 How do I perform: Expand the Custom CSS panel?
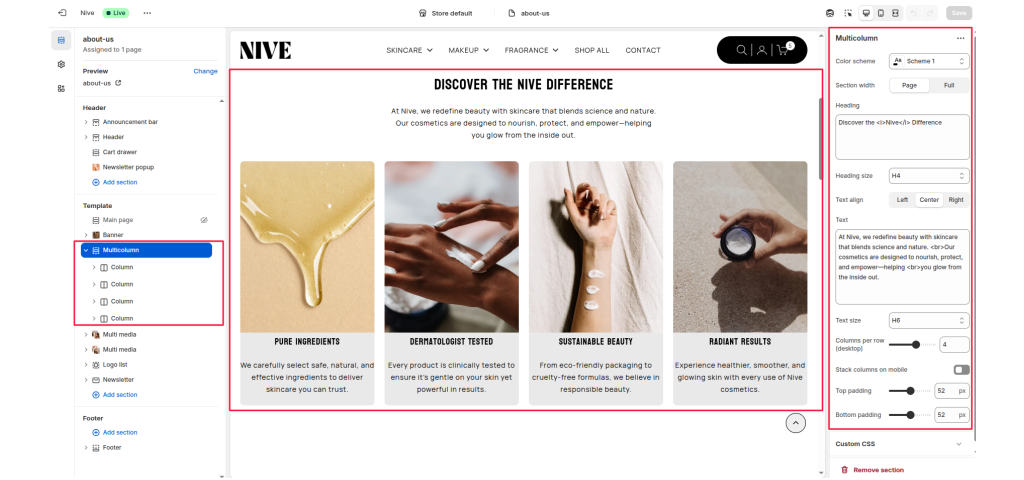click(x=899, y=444)
